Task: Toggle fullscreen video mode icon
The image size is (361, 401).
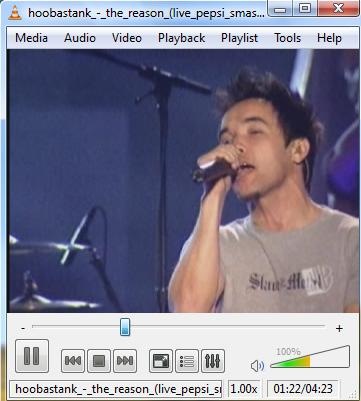Action: 161,361
